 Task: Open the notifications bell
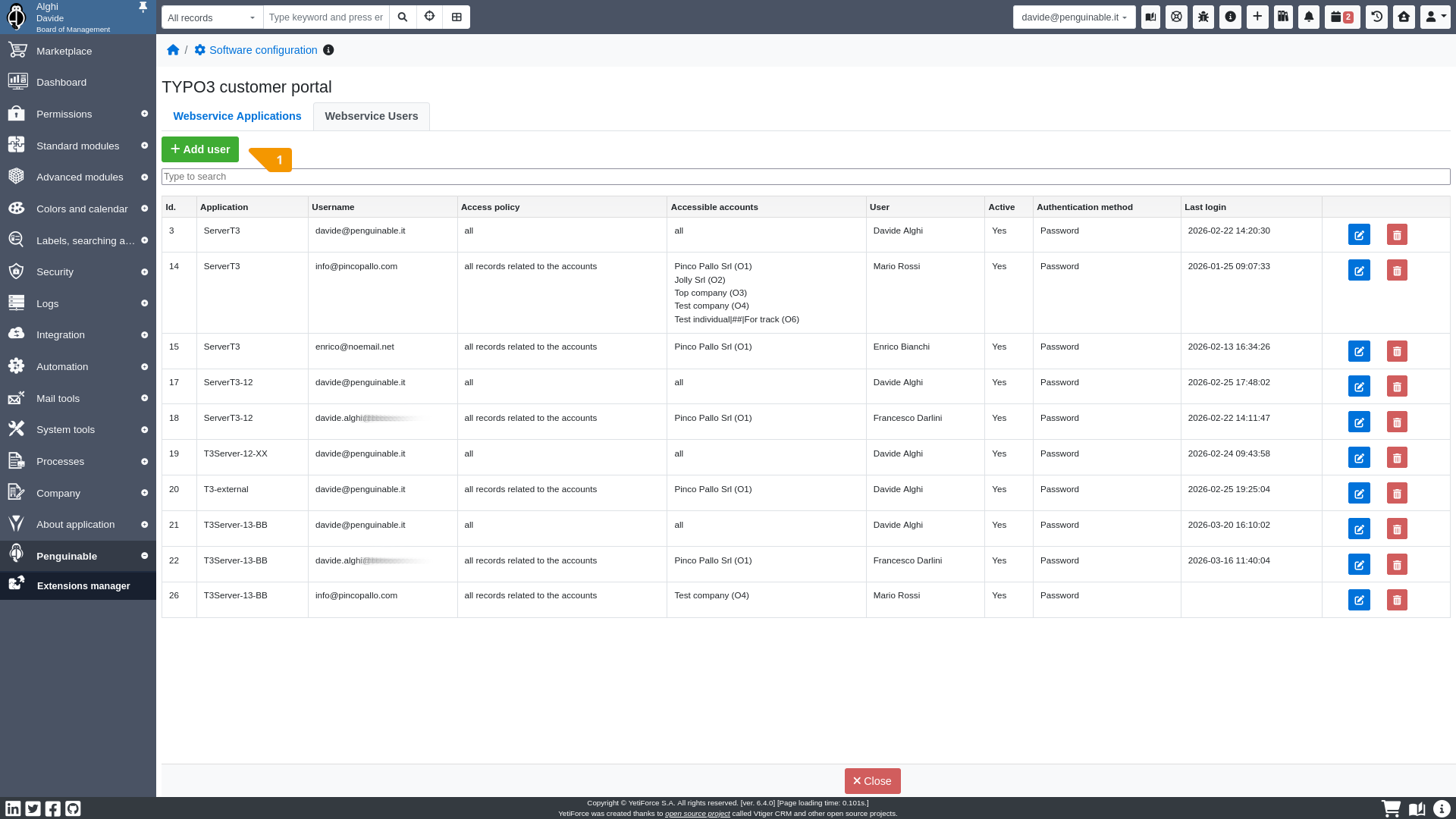(1309, 17)
